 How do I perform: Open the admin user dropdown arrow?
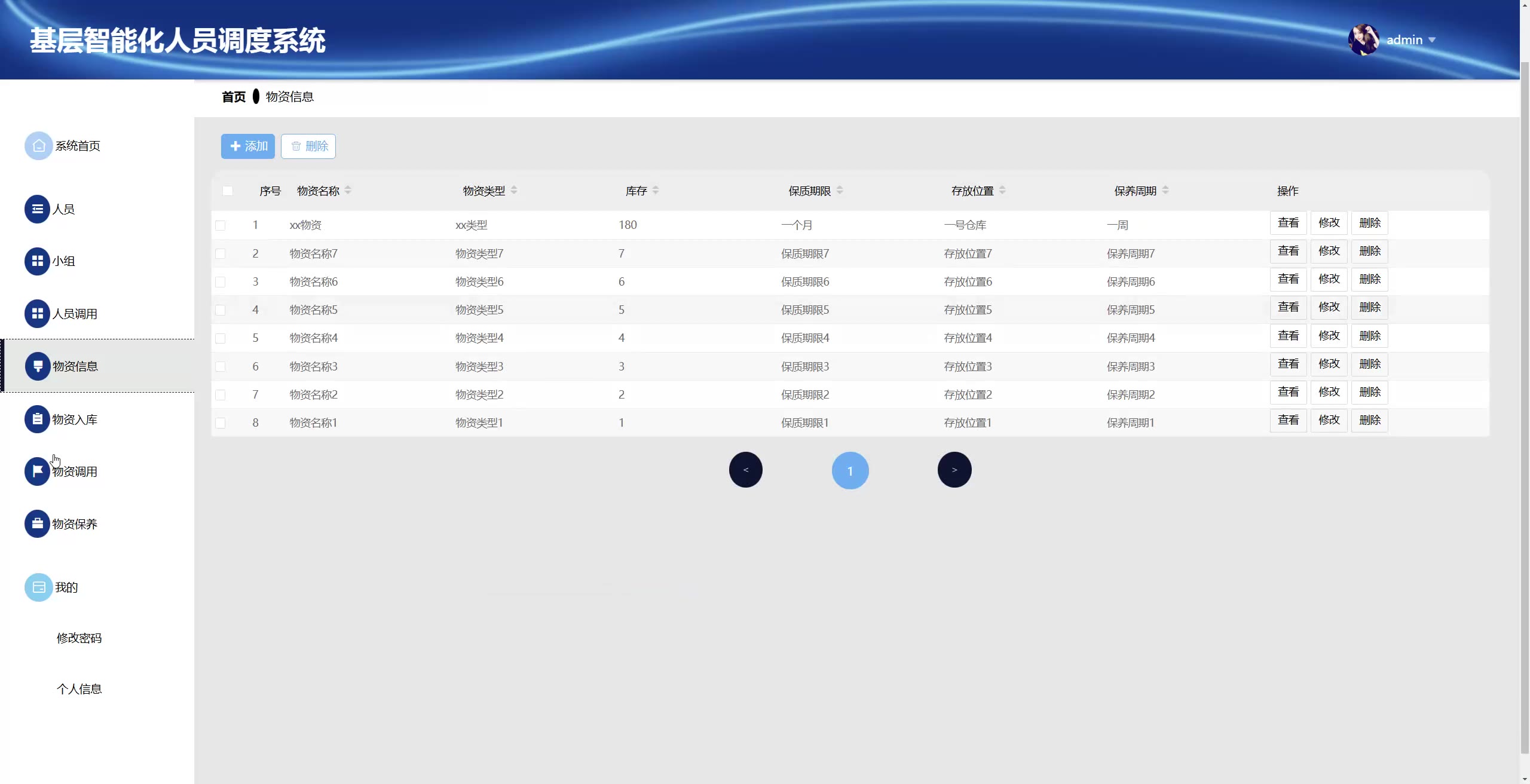point(1432,40)
